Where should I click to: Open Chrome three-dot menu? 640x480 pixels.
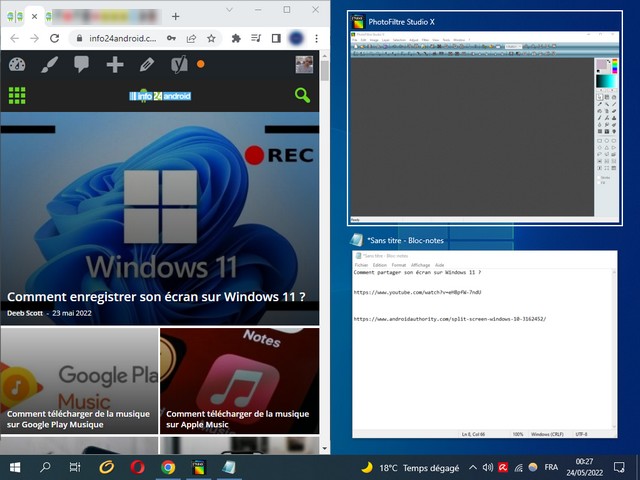tap(318, 38)
